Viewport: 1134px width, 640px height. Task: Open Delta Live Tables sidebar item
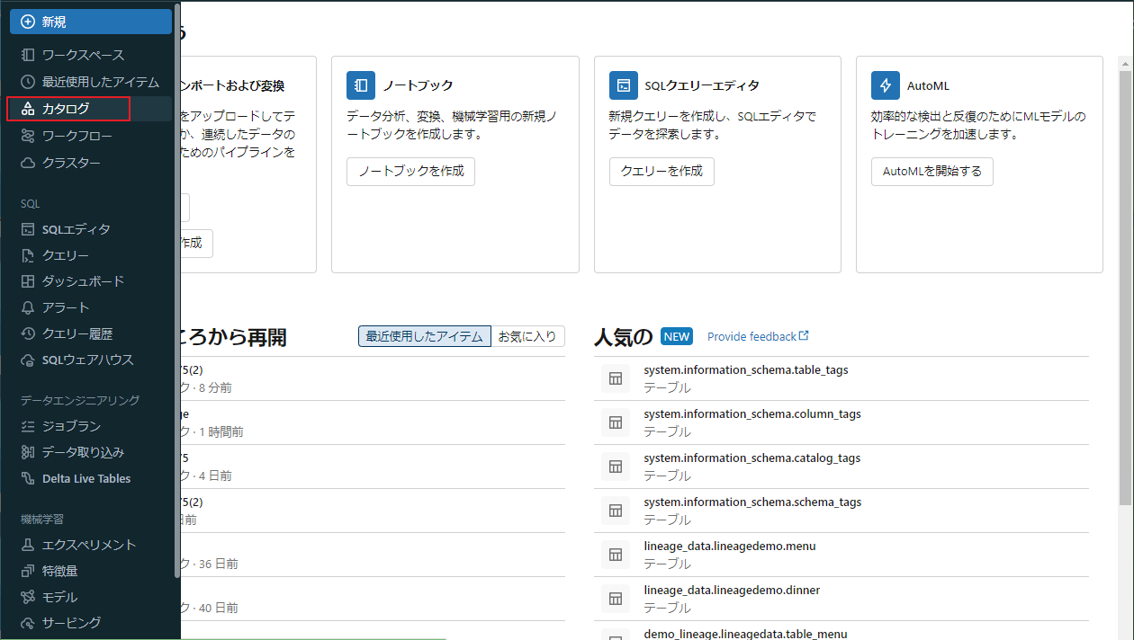[x=85, y=479]
